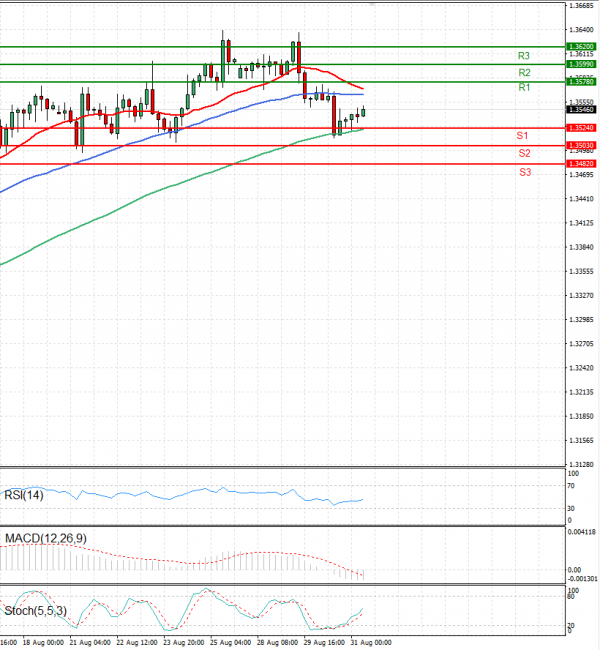Screen dimensions: 600x650
Task: Click the 1.34695 price axis value
Action: (582, 175)
